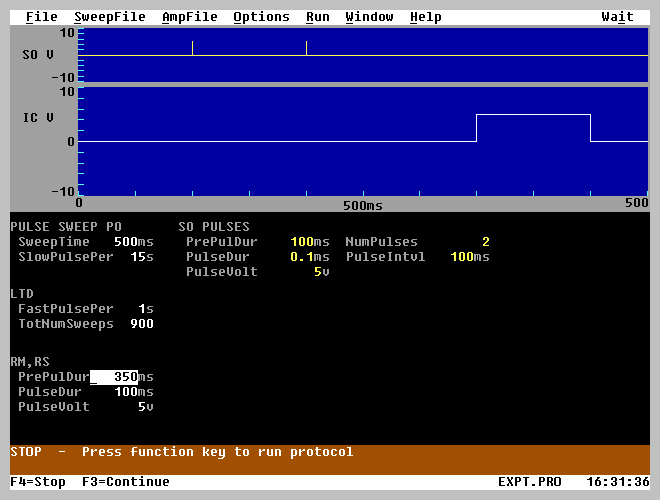Select the SweepTime 500ms value field
This screenshot has width=660, height=500.
click(129, 242)
